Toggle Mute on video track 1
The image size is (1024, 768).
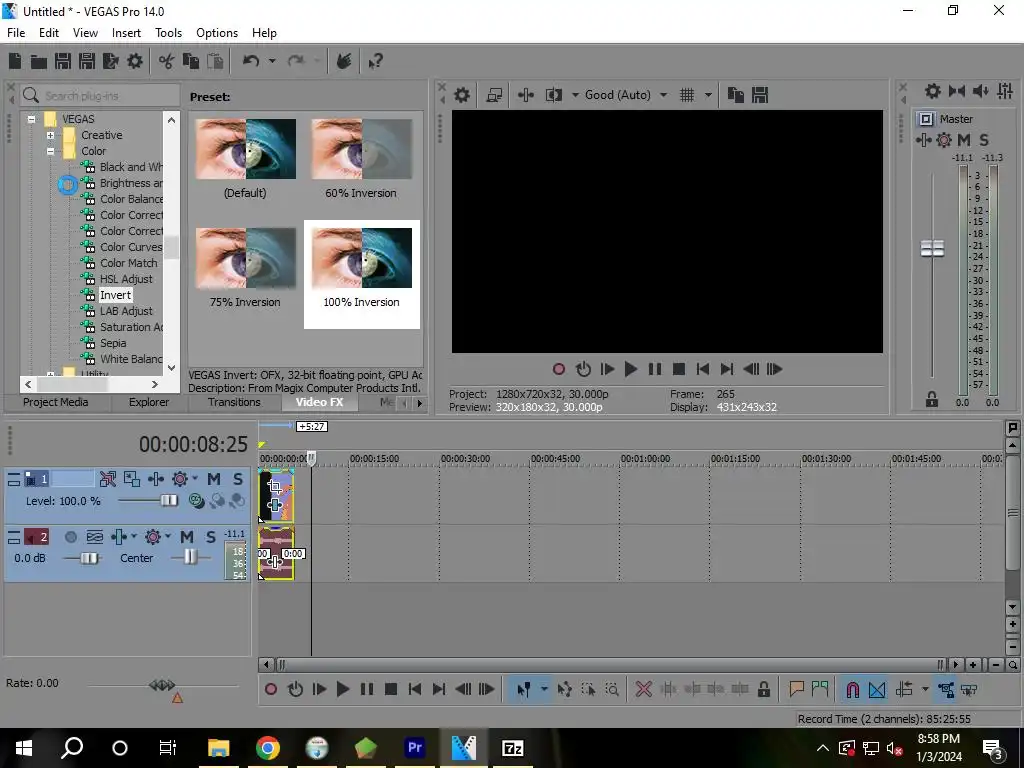pos(214,479)
